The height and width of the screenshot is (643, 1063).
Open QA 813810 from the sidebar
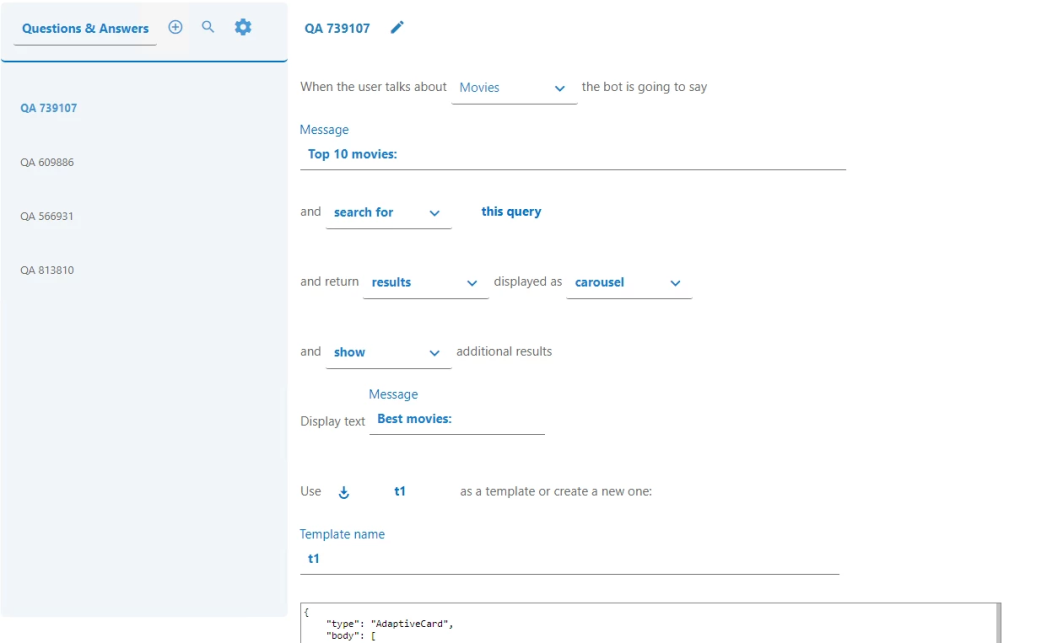(47, 270)
